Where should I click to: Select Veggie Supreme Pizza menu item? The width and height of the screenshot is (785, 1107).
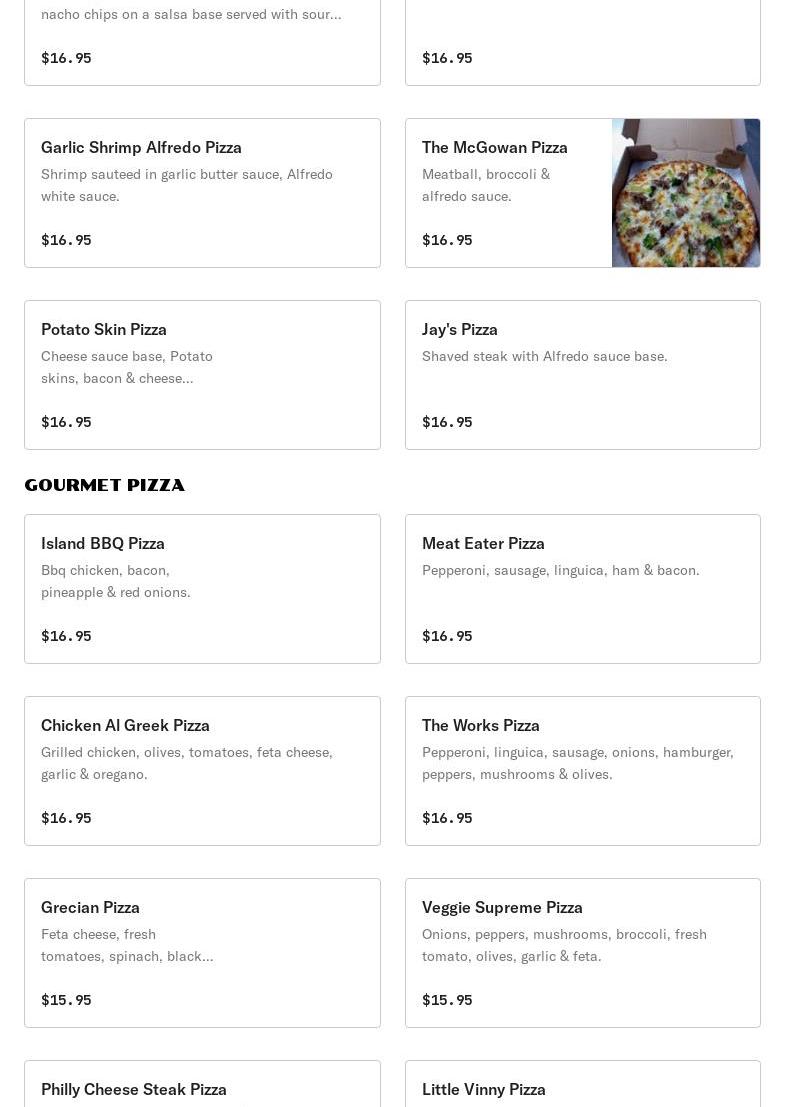[x=582, y=953]
